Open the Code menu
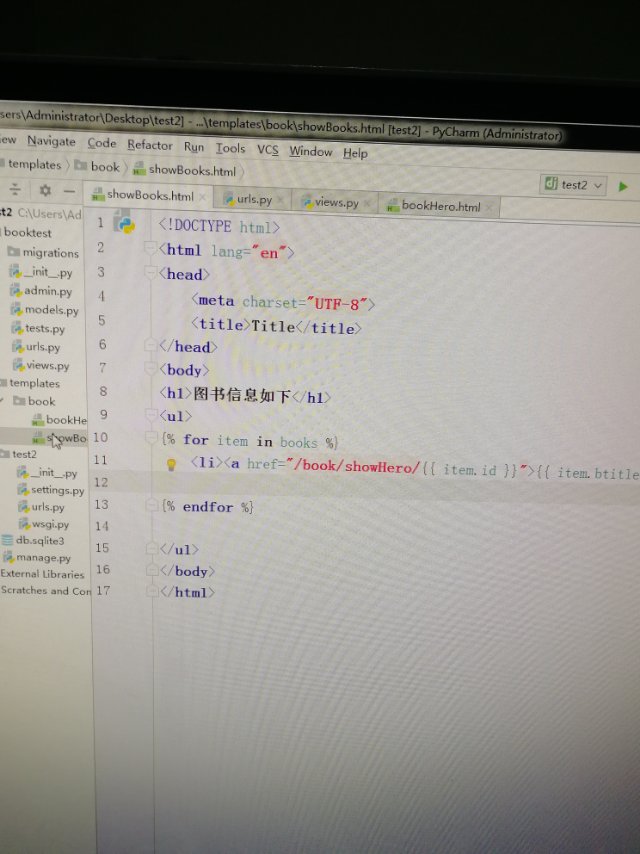 point(102,143)
